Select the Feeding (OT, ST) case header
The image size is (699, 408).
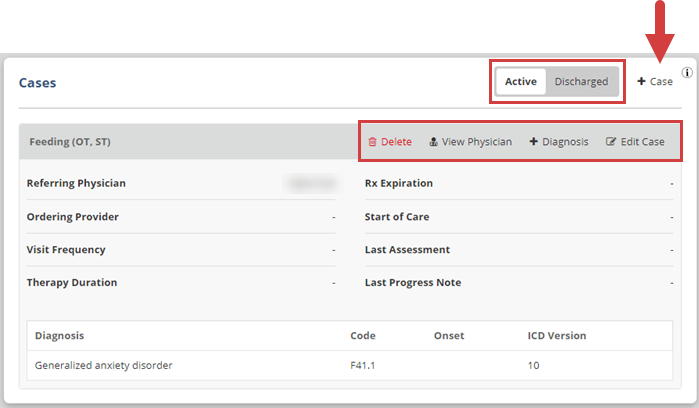70,142
